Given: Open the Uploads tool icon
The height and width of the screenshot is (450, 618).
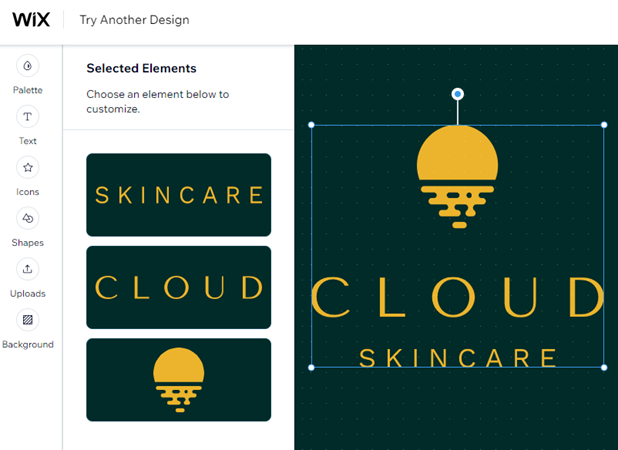Looking at the screenshot, I should [28, 269].
